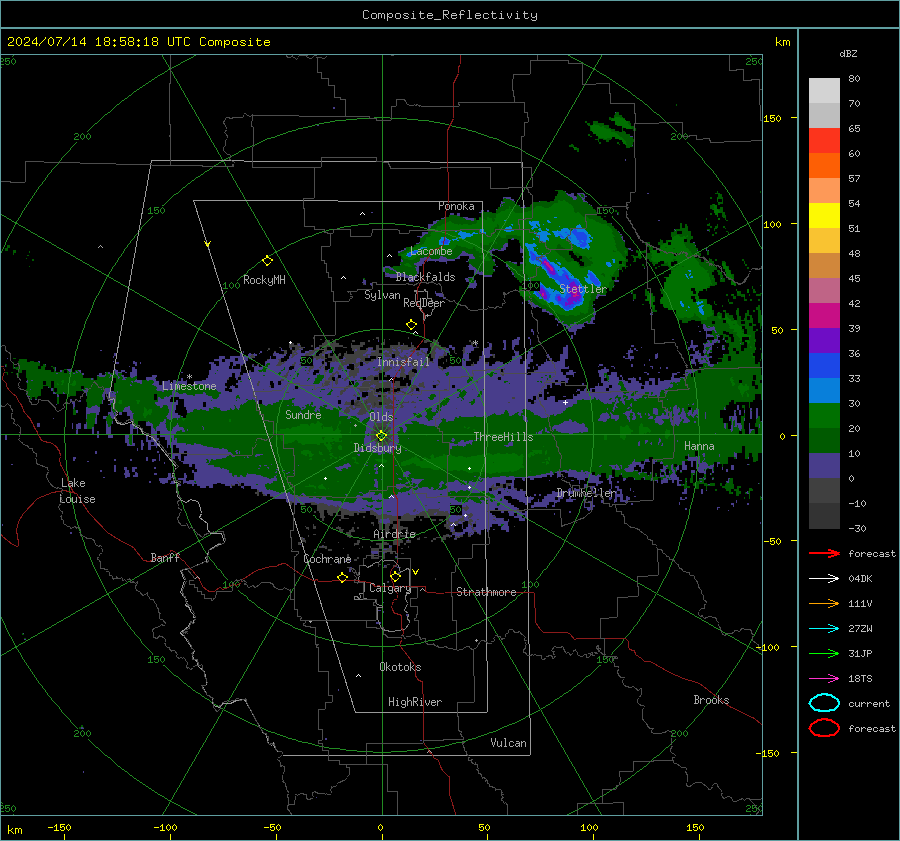Viewport: 900px width, 841px height.
Task: Click the yellow swatch between 54 and 51 dBZ
Action: pyautogui.click(x=824, y=216)
